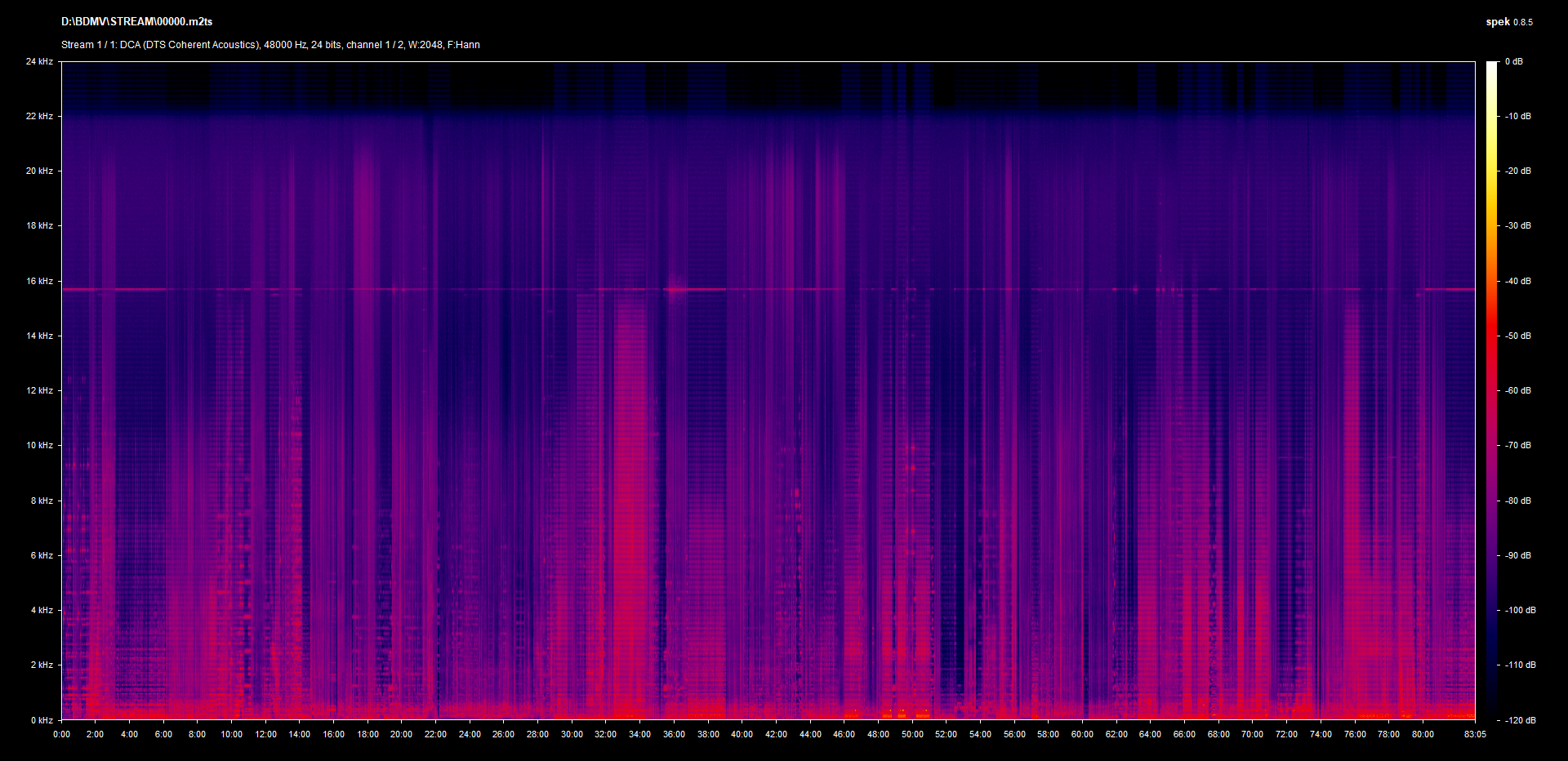Click the DCA stream info description line
1568x761 pixels.
[270, 45]
